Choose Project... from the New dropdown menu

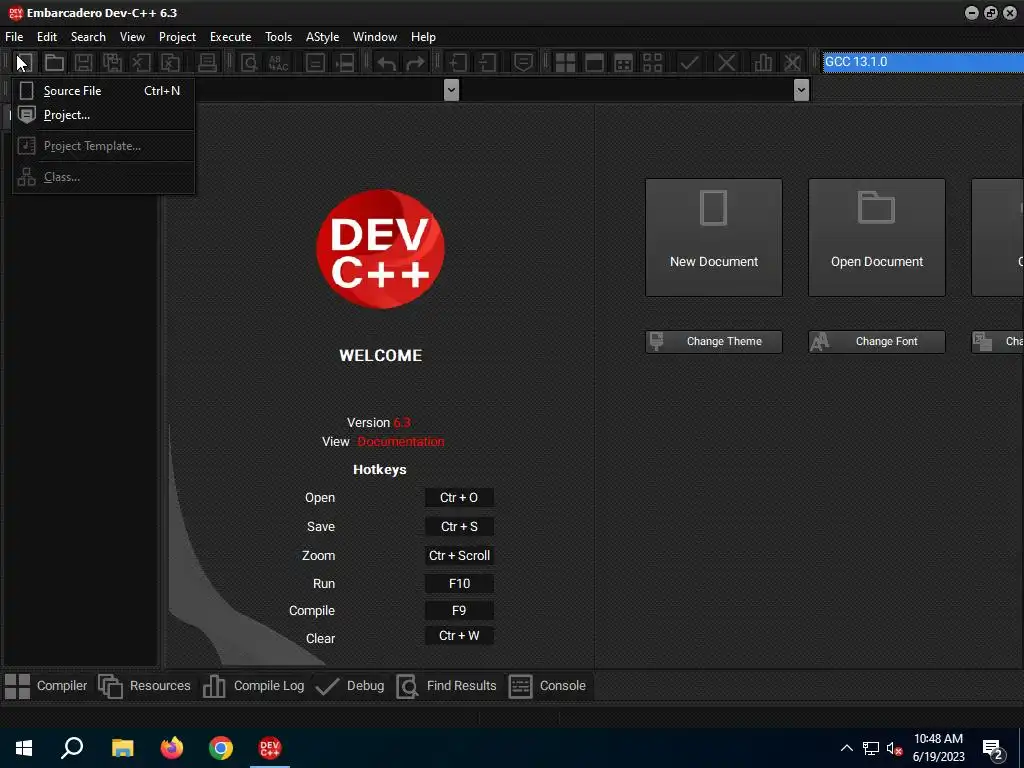[103, 115]
